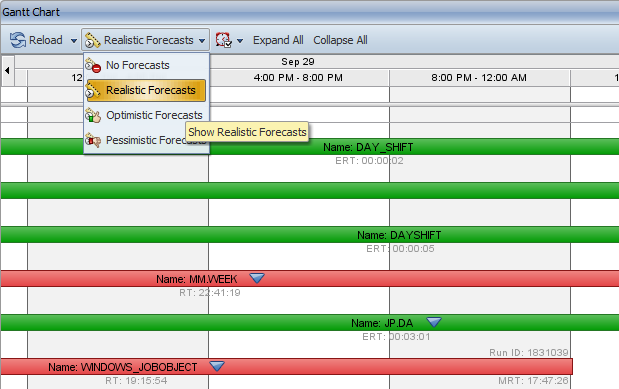Open the Reload dropdown arrow
Viewport: 619px width, 389px height.
tap(73, 40)
